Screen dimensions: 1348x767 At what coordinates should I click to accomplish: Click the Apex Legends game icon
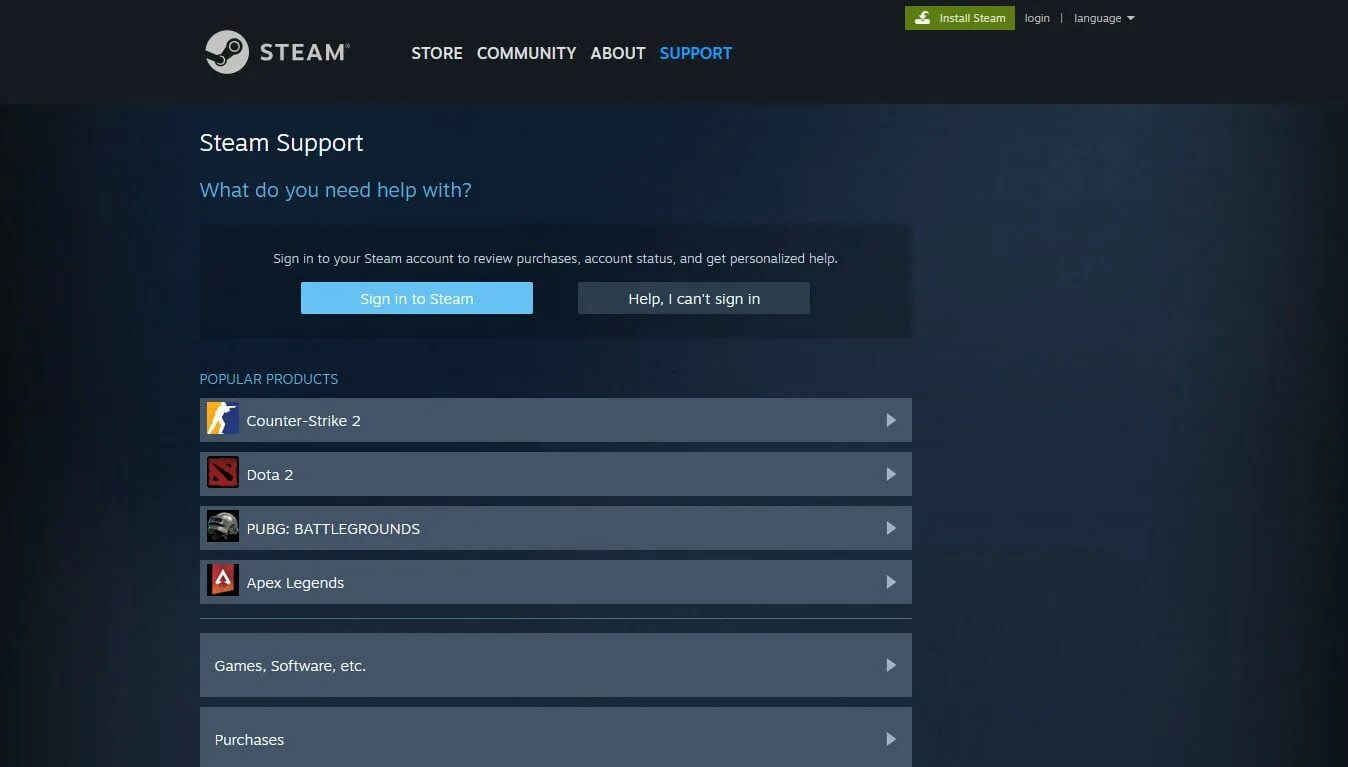(222, 581)
